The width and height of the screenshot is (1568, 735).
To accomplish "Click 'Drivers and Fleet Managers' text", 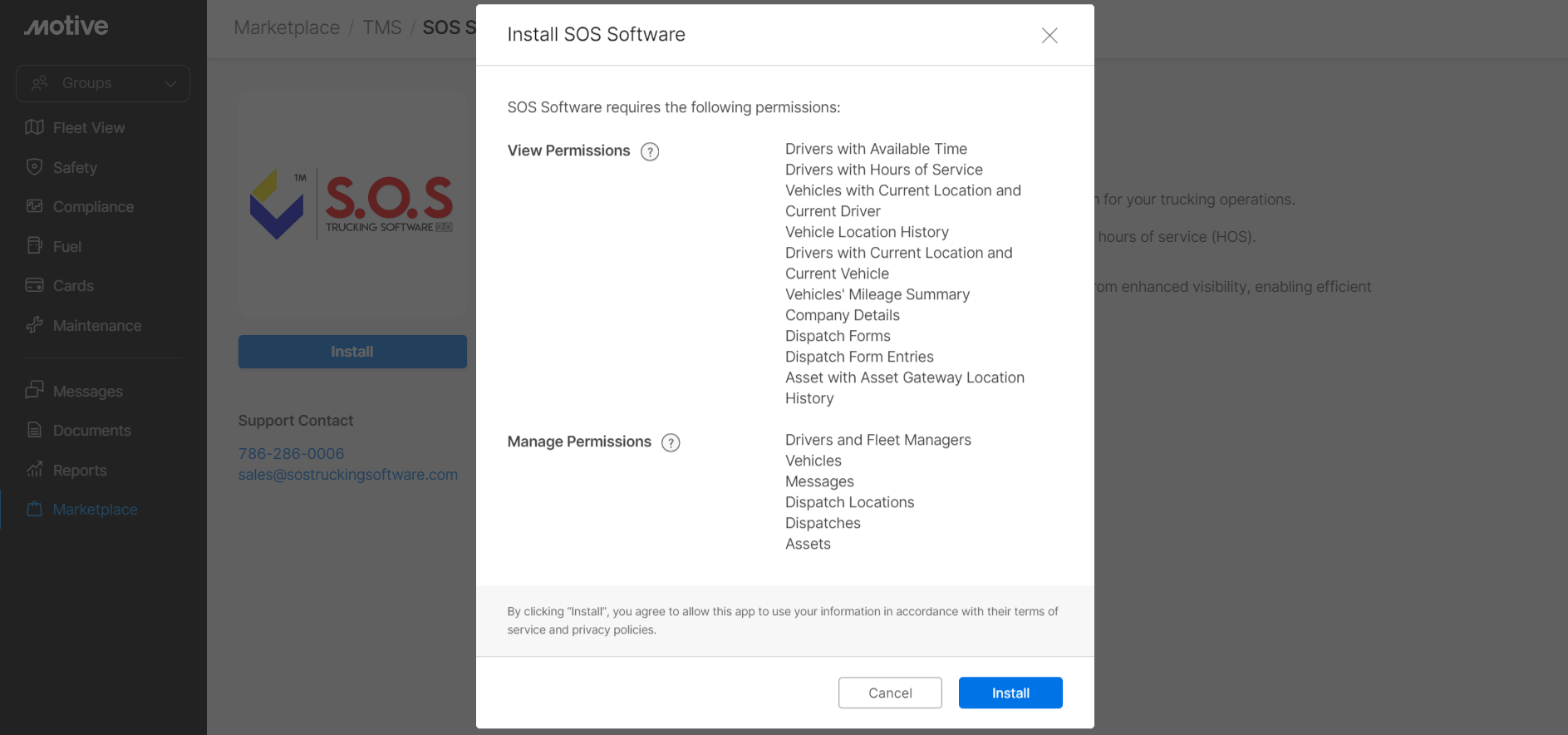I will [x=878, y=440].
